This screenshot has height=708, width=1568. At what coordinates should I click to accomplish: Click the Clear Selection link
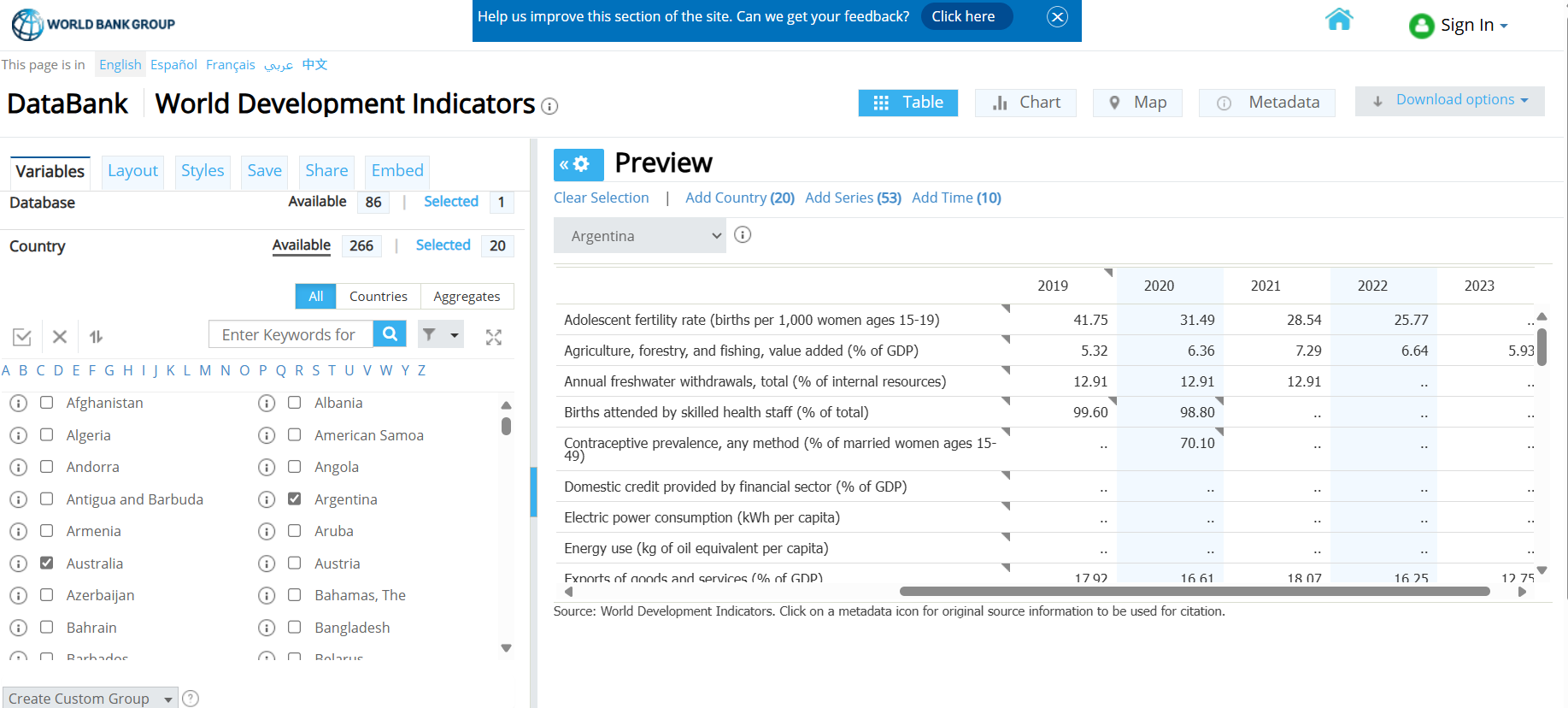601,198
